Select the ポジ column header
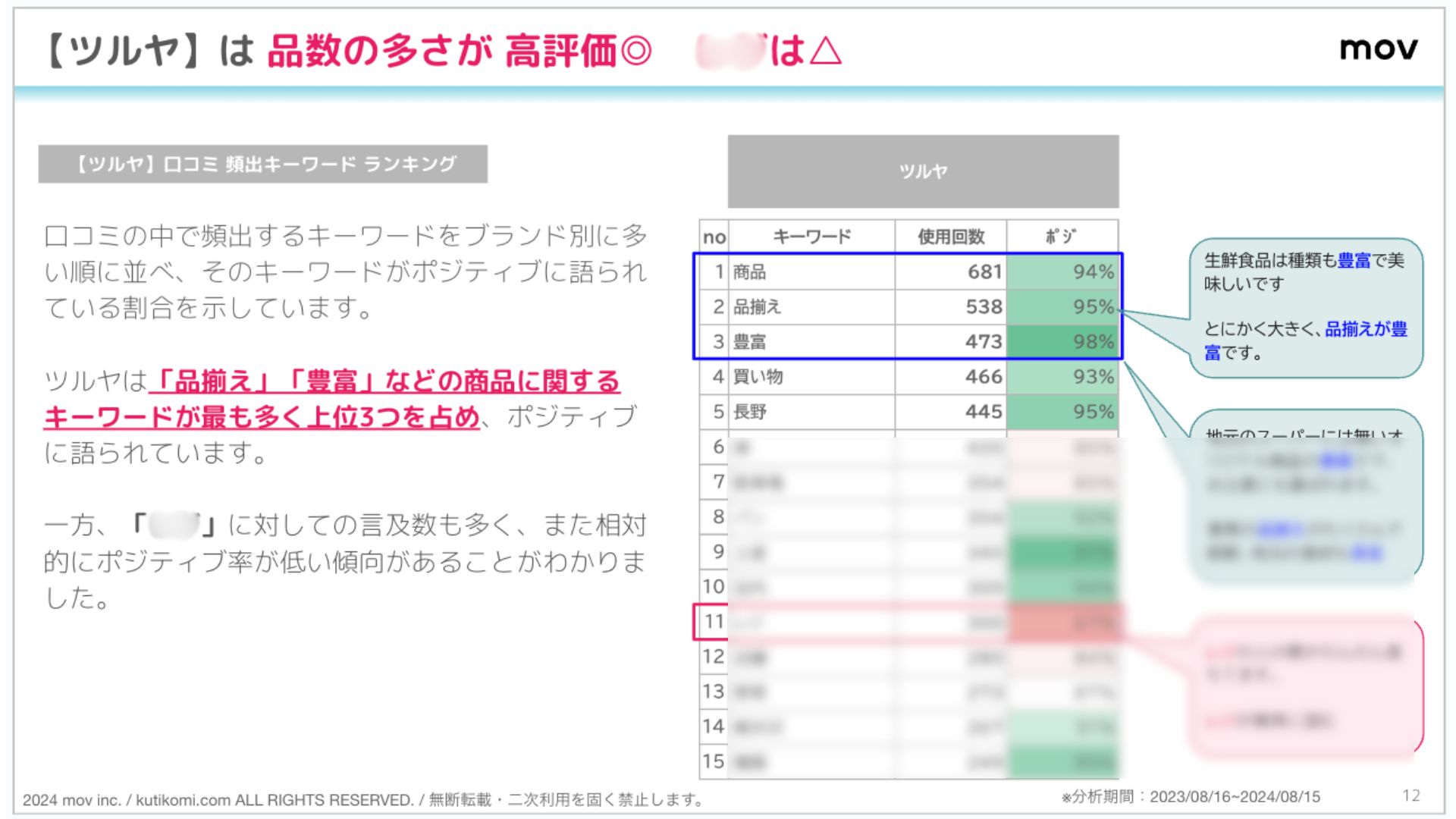 point(1062,237)
